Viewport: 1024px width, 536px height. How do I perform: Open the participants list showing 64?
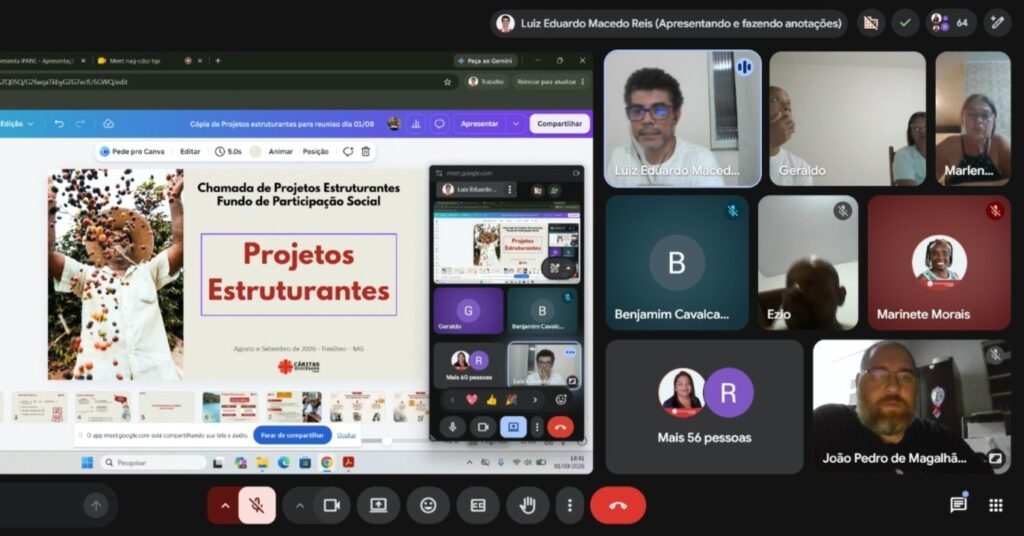(x=950, y=23)
